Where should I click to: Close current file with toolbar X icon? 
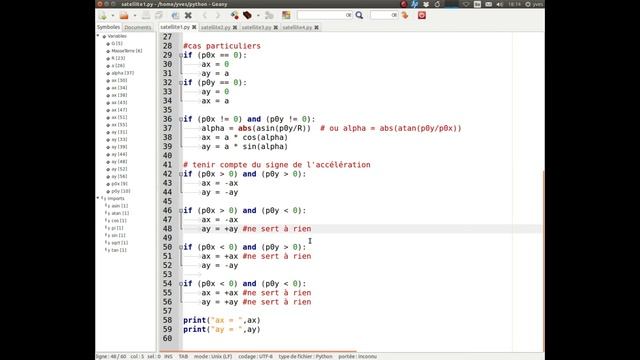[188, 16]
